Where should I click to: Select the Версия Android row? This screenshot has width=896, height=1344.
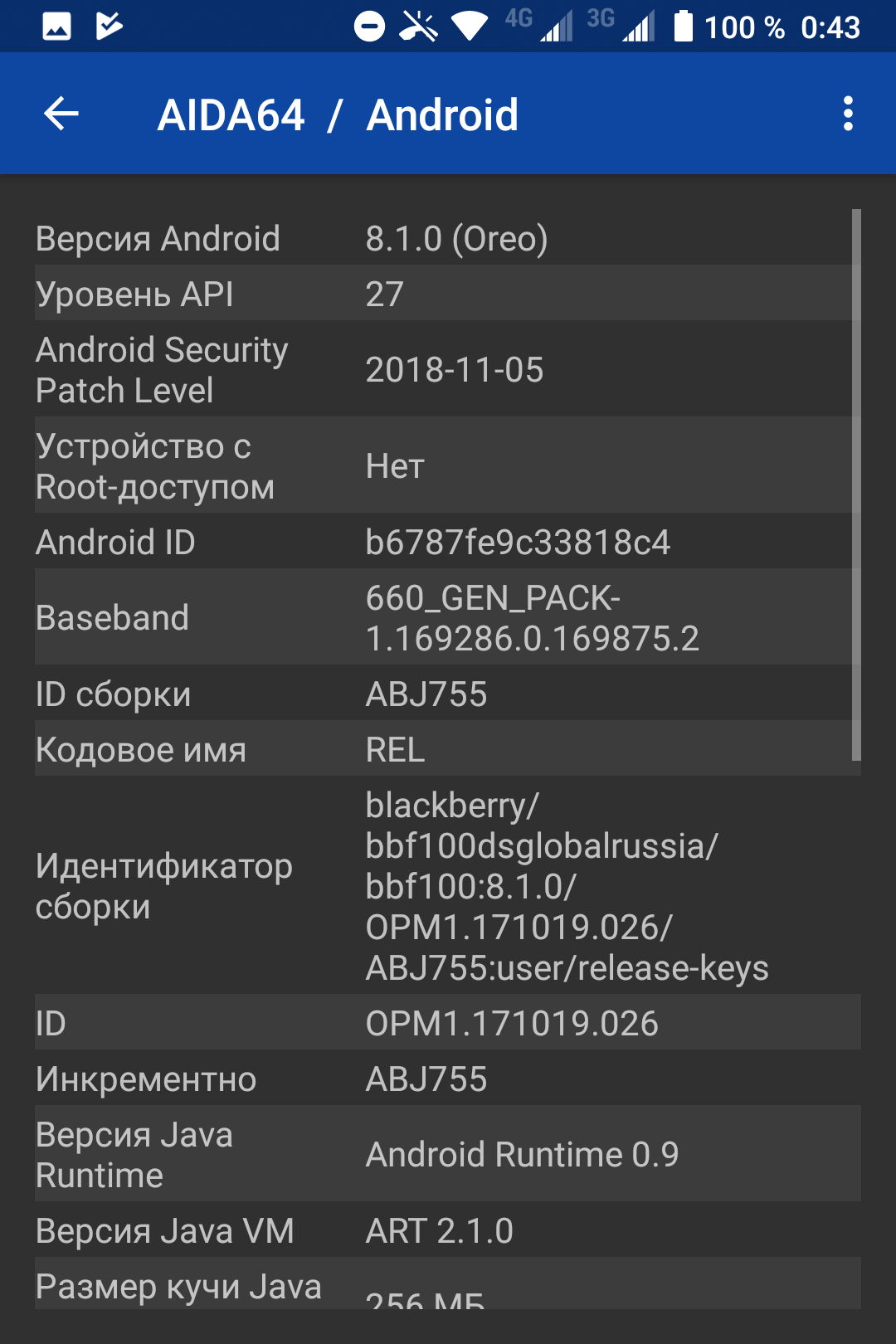tap(448, 237)
